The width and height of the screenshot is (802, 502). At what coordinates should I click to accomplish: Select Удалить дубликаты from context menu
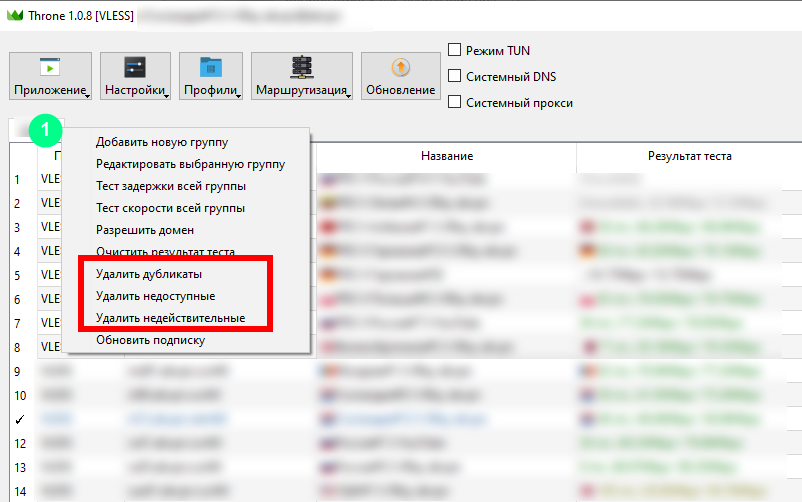click(149, 274)
